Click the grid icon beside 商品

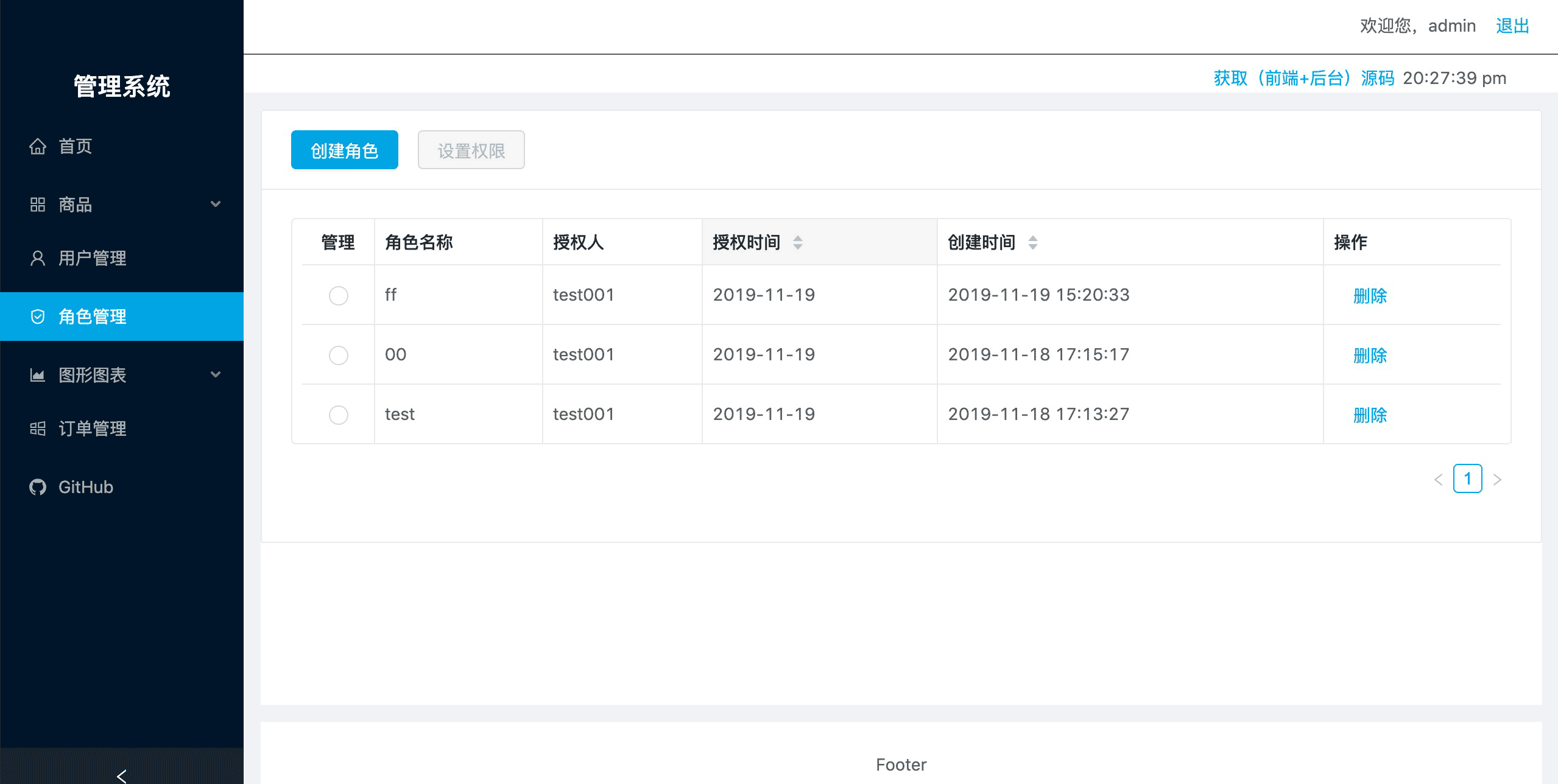38,205
